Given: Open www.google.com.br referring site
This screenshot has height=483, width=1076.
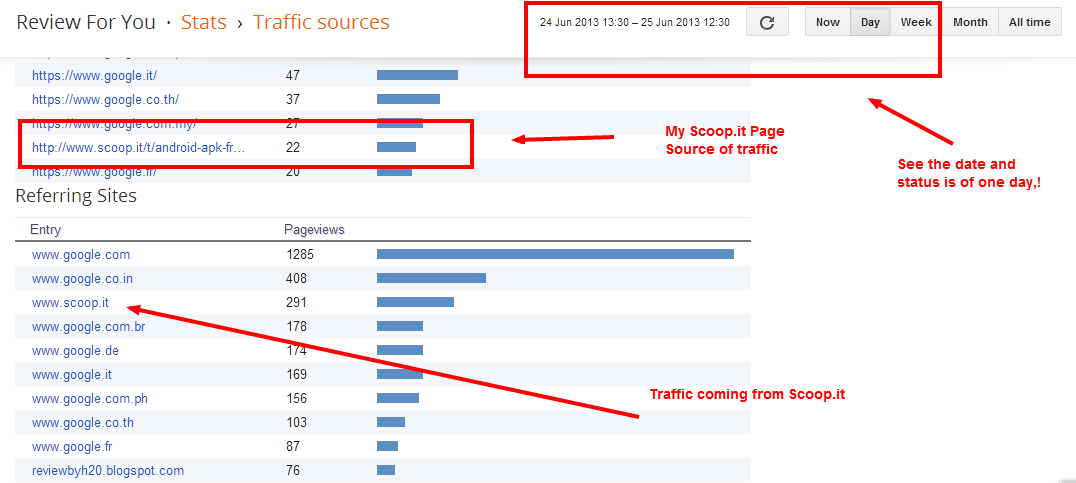Looking at the screenshot, I should (89, 327).
